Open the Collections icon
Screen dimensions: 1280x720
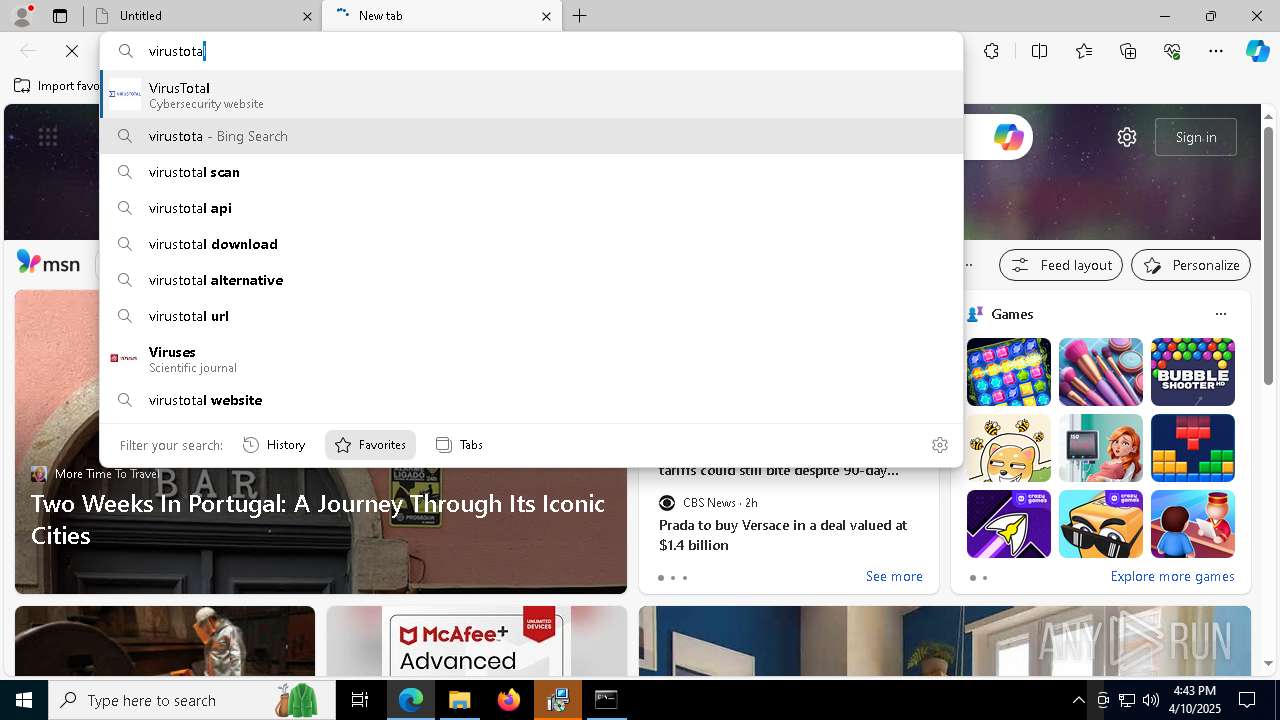point(1128,51)
